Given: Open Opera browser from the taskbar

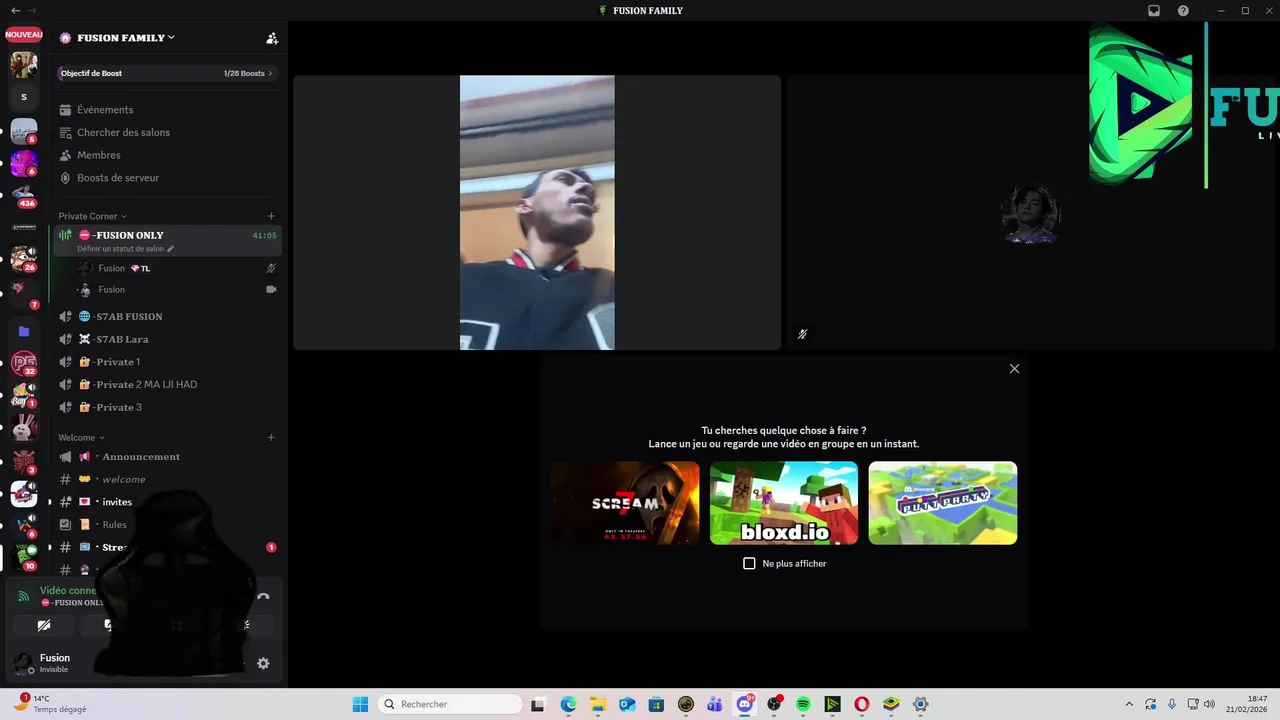Looking at the screenshot, I should [x=861, y=704].
